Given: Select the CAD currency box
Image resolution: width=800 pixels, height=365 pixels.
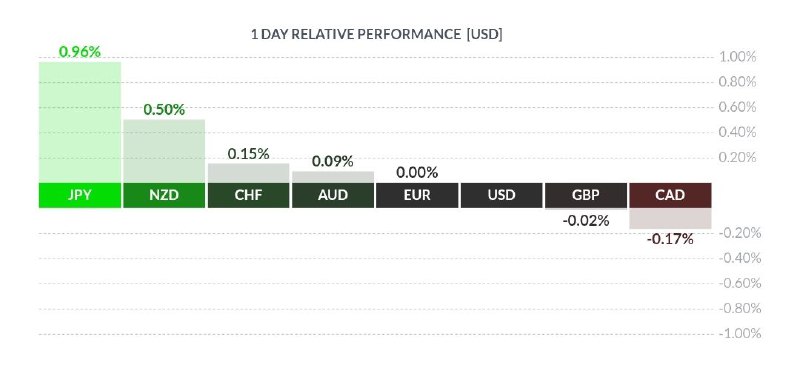Looking at the screenshot, I should pos(670,196).
